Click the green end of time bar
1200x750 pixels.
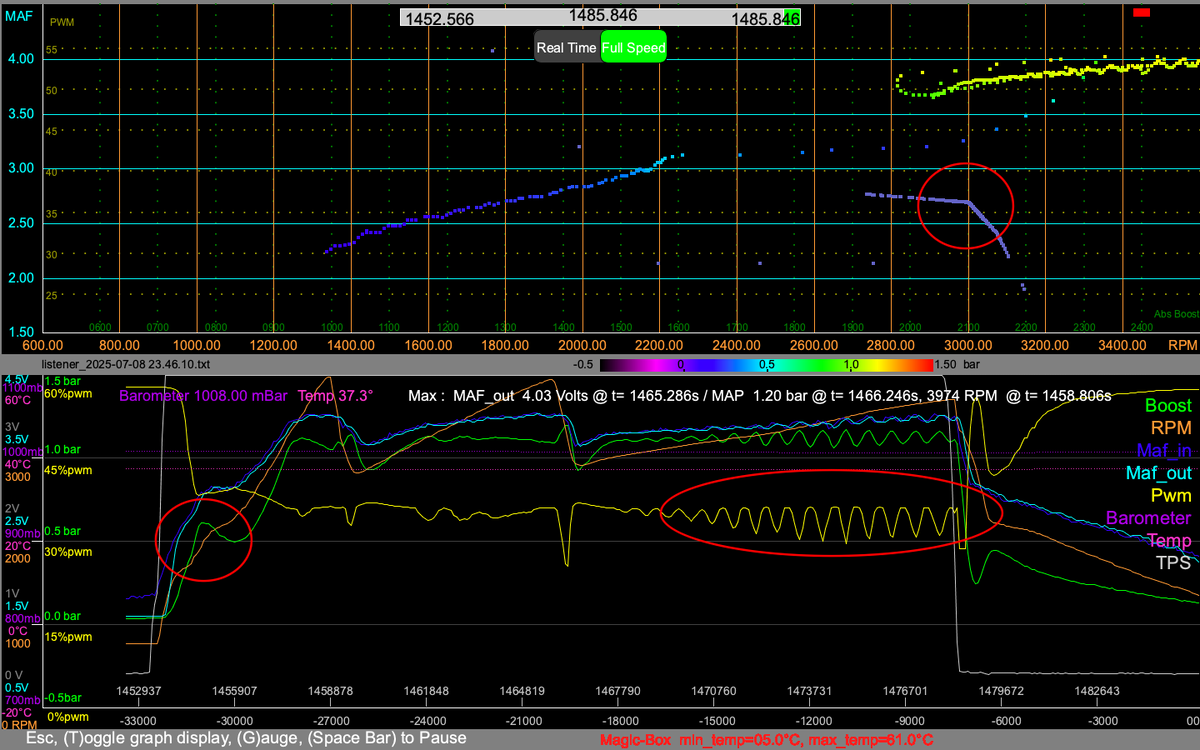click(x=793, y=18)
